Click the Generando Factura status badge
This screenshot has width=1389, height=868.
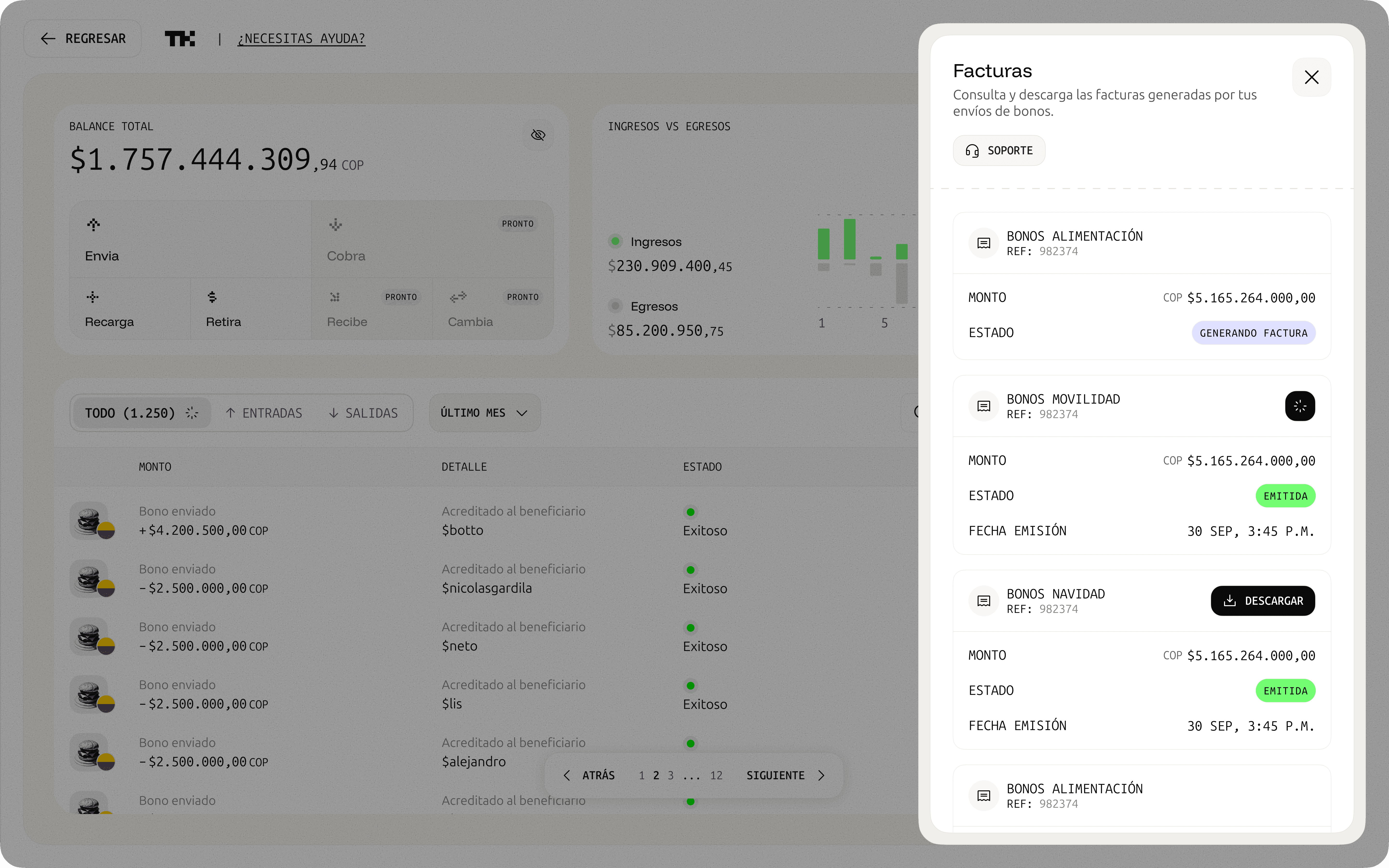(1253, 333)
